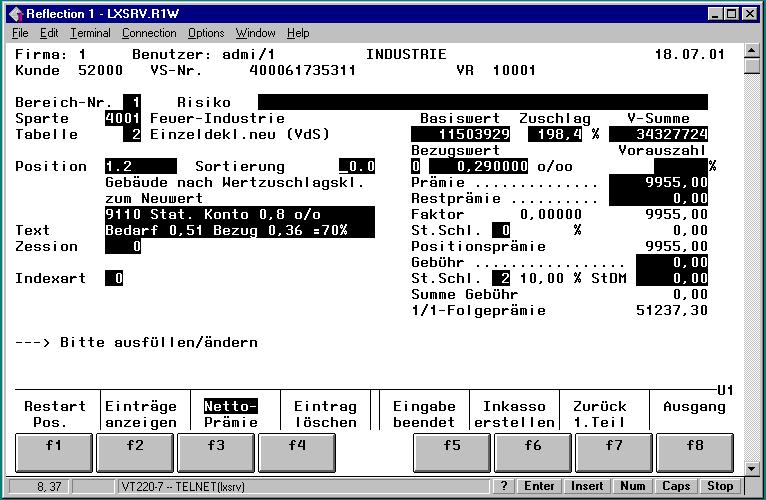Click the text line 'Bedarf 0,51 Bezug 0,36 =70%'
The height and width of the screenshot is (500, 766).
coord(240,230)
